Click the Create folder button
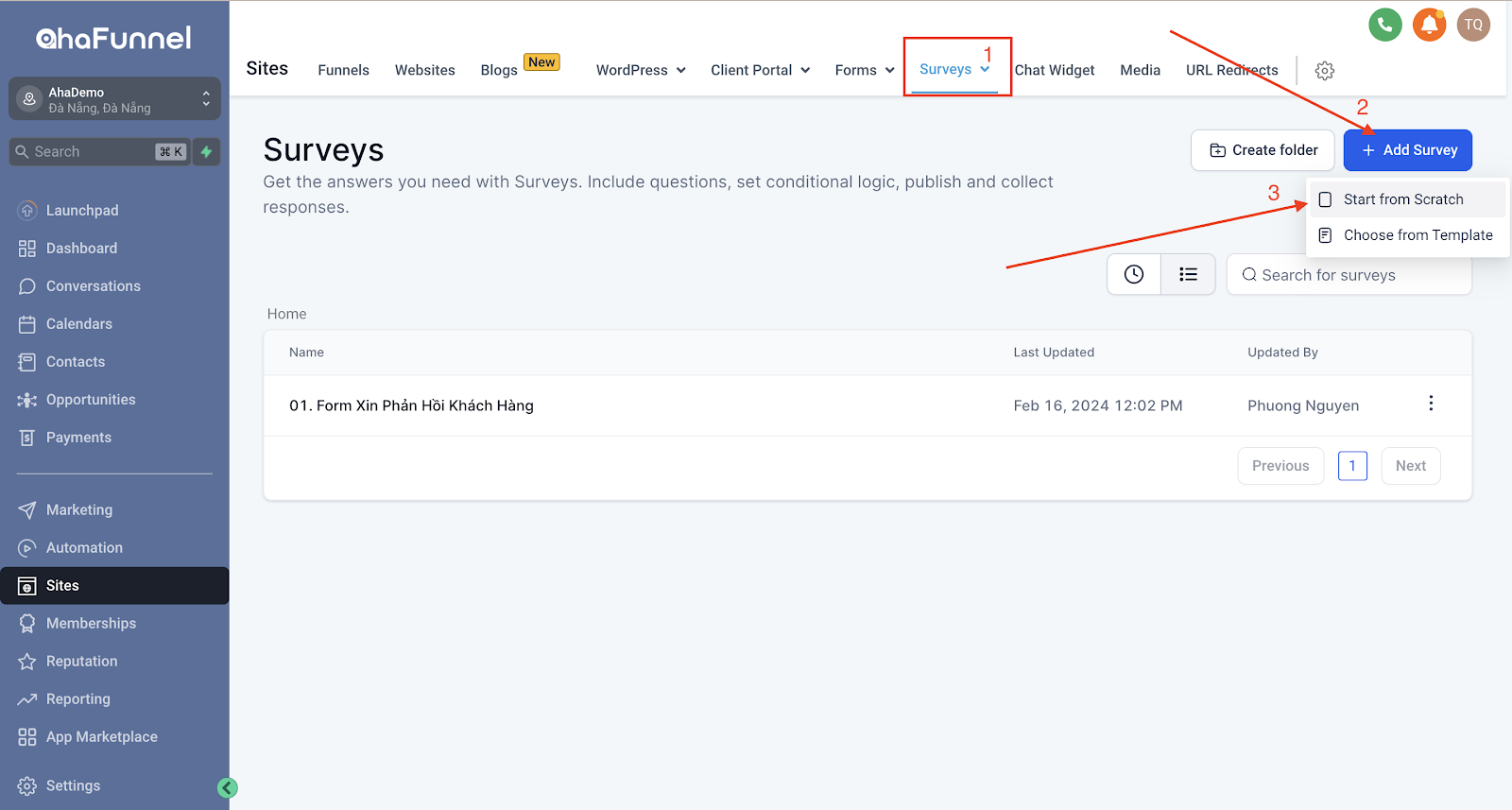Screen dimensions: 1512x810 [x=1263, y=150]
